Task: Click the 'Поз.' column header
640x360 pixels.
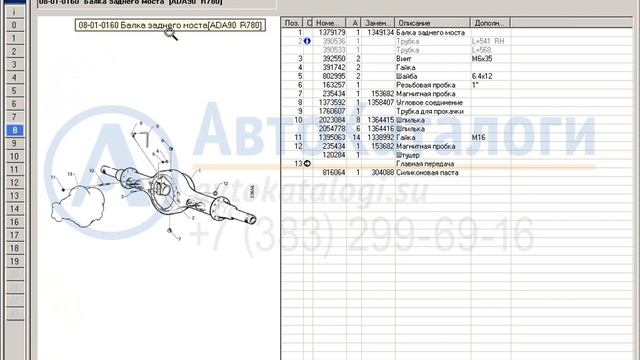Action: 292,23
